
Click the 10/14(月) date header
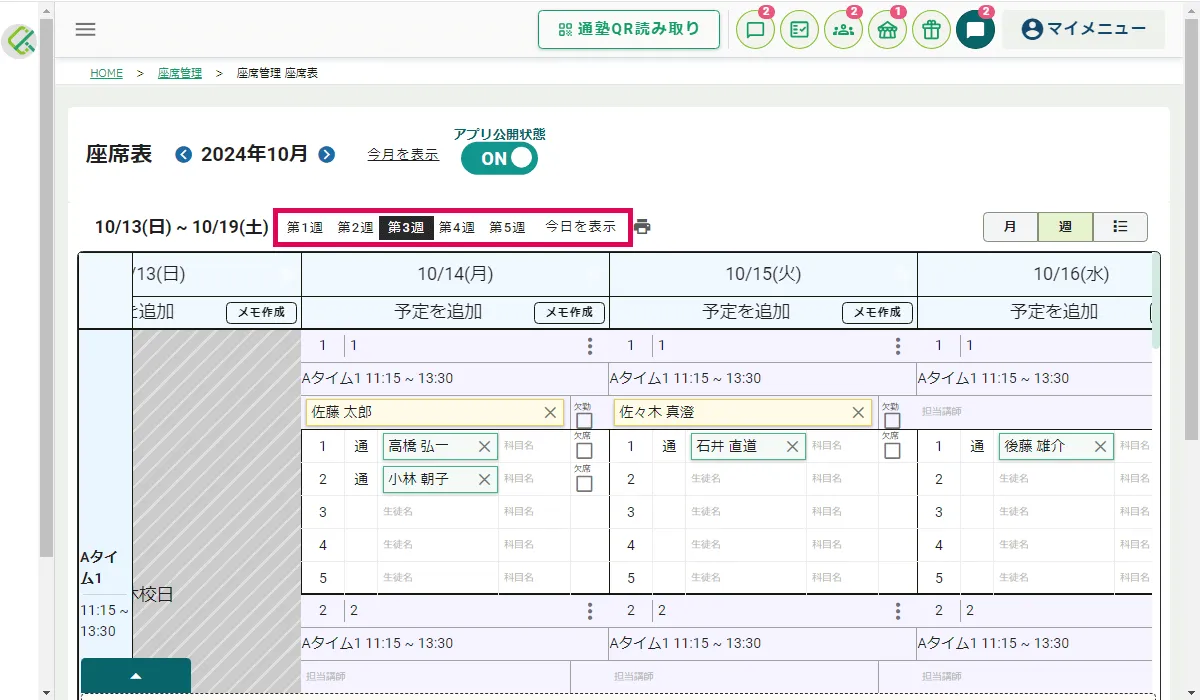coord(455,274)
